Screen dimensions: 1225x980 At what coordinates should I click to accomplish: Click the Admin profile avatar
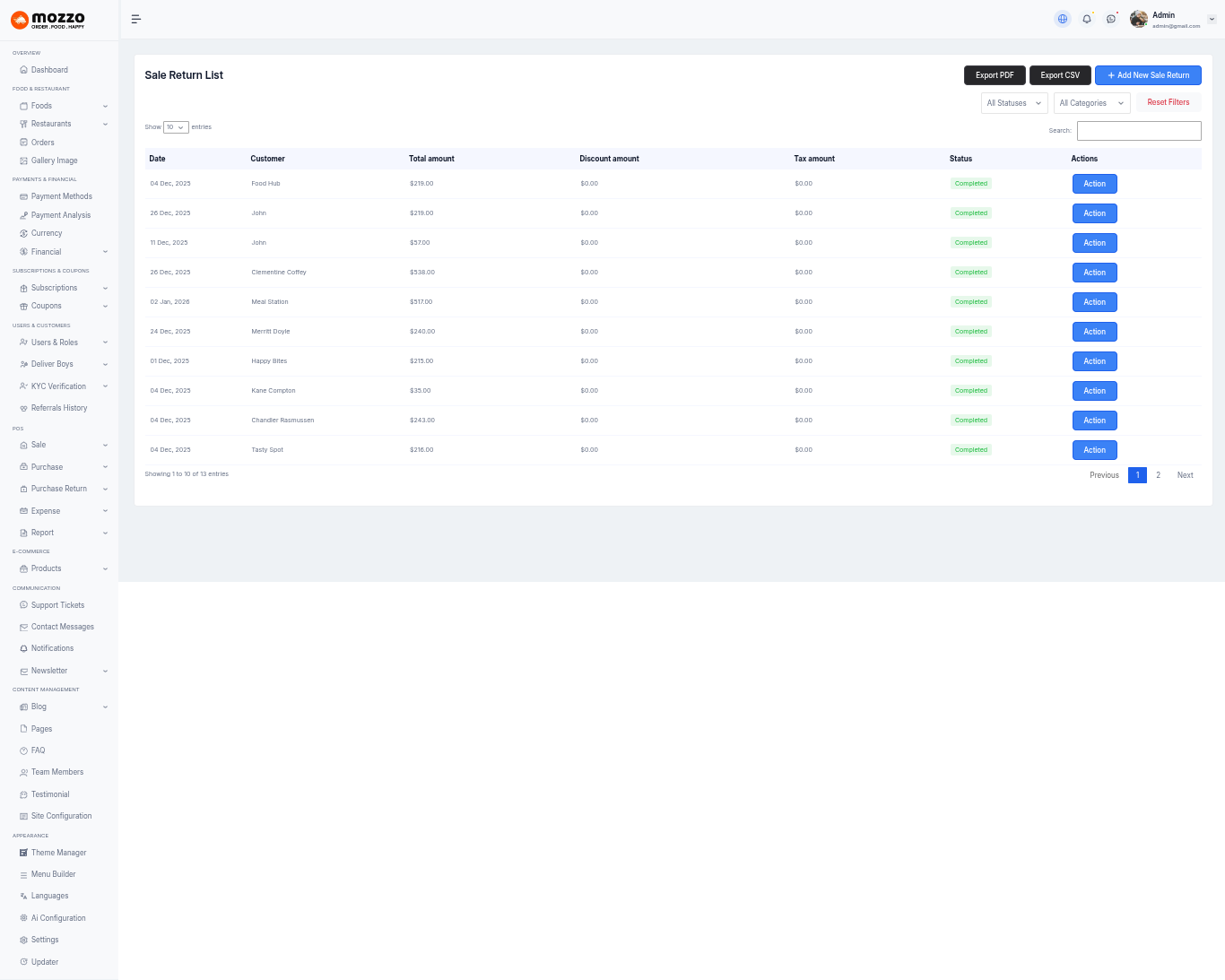click(1139, 19)
